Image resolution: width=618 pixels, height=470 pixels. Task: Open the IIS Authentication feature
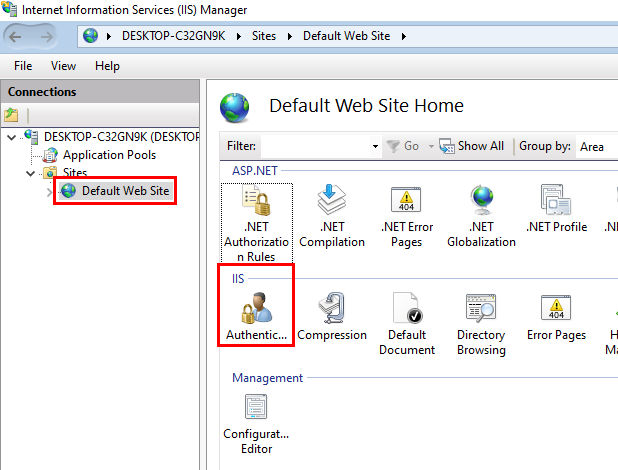point(257,317)
